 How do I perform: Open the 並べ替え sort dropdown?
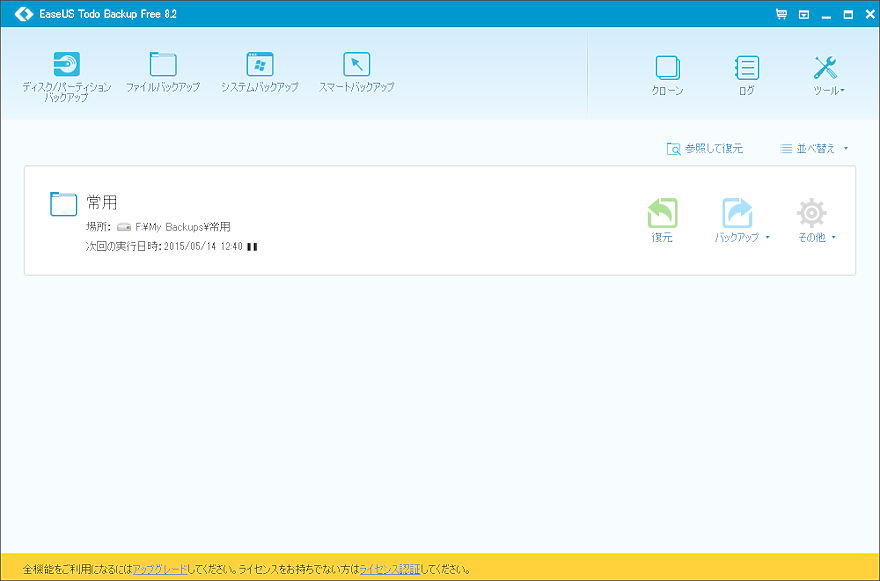point(814,149)
